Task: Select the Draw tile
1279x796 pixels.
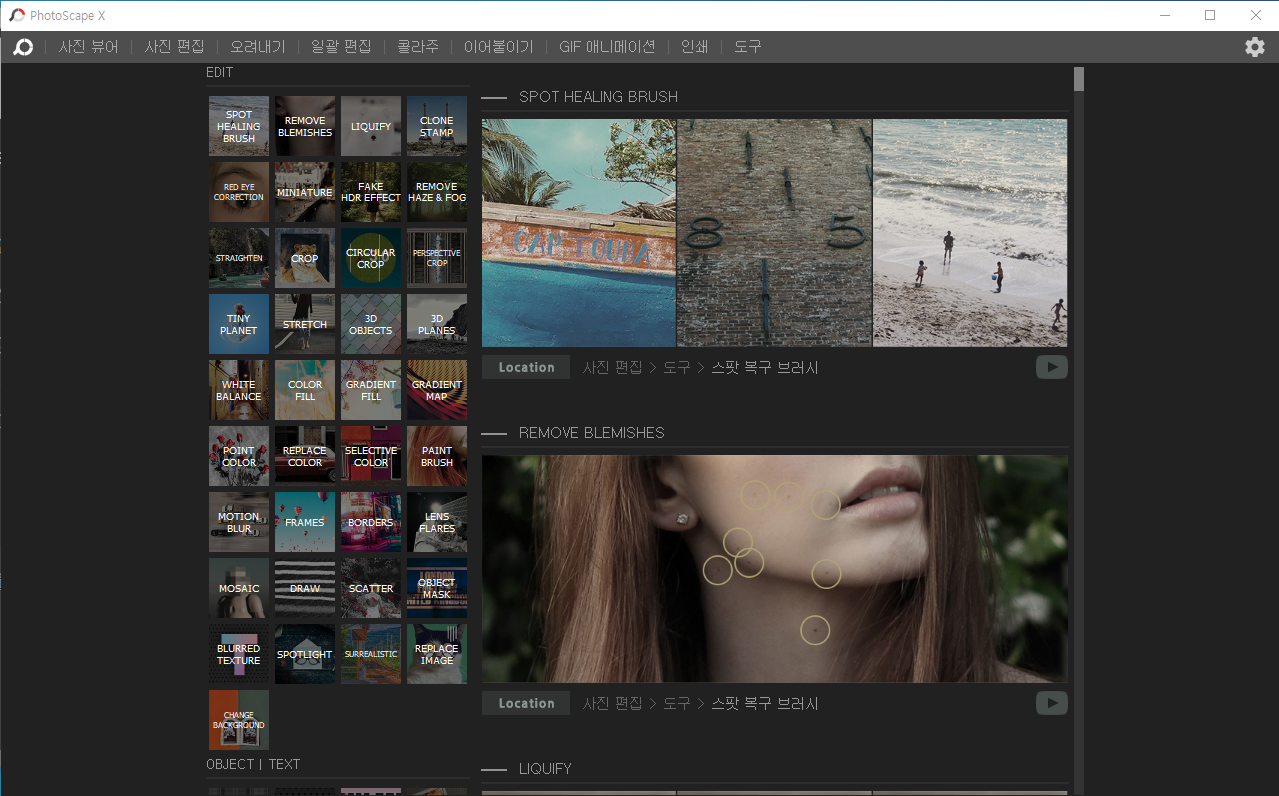Action: [305, 588]
